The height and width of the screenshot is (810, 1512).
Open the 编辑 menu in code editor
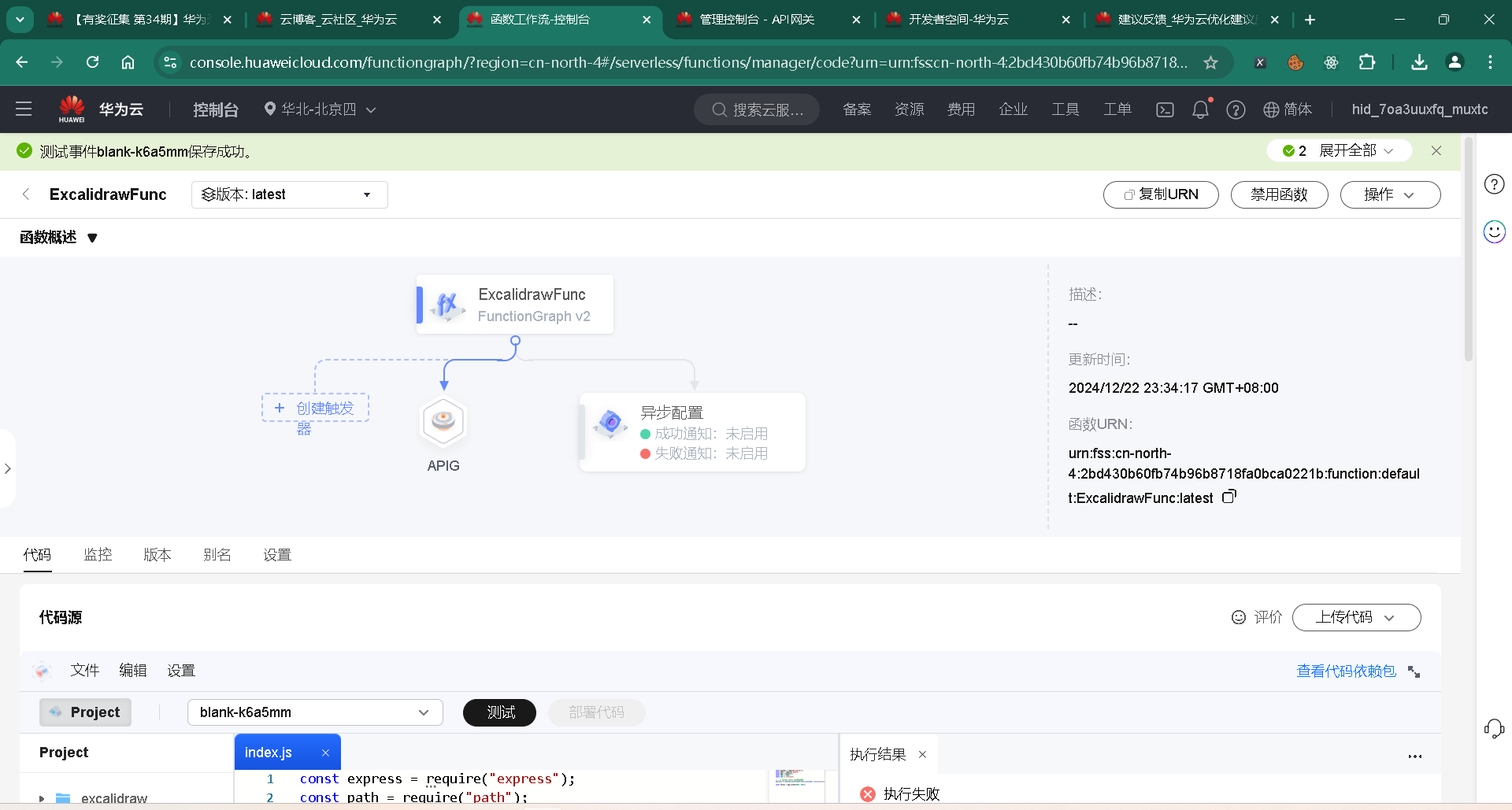point(133,670)
